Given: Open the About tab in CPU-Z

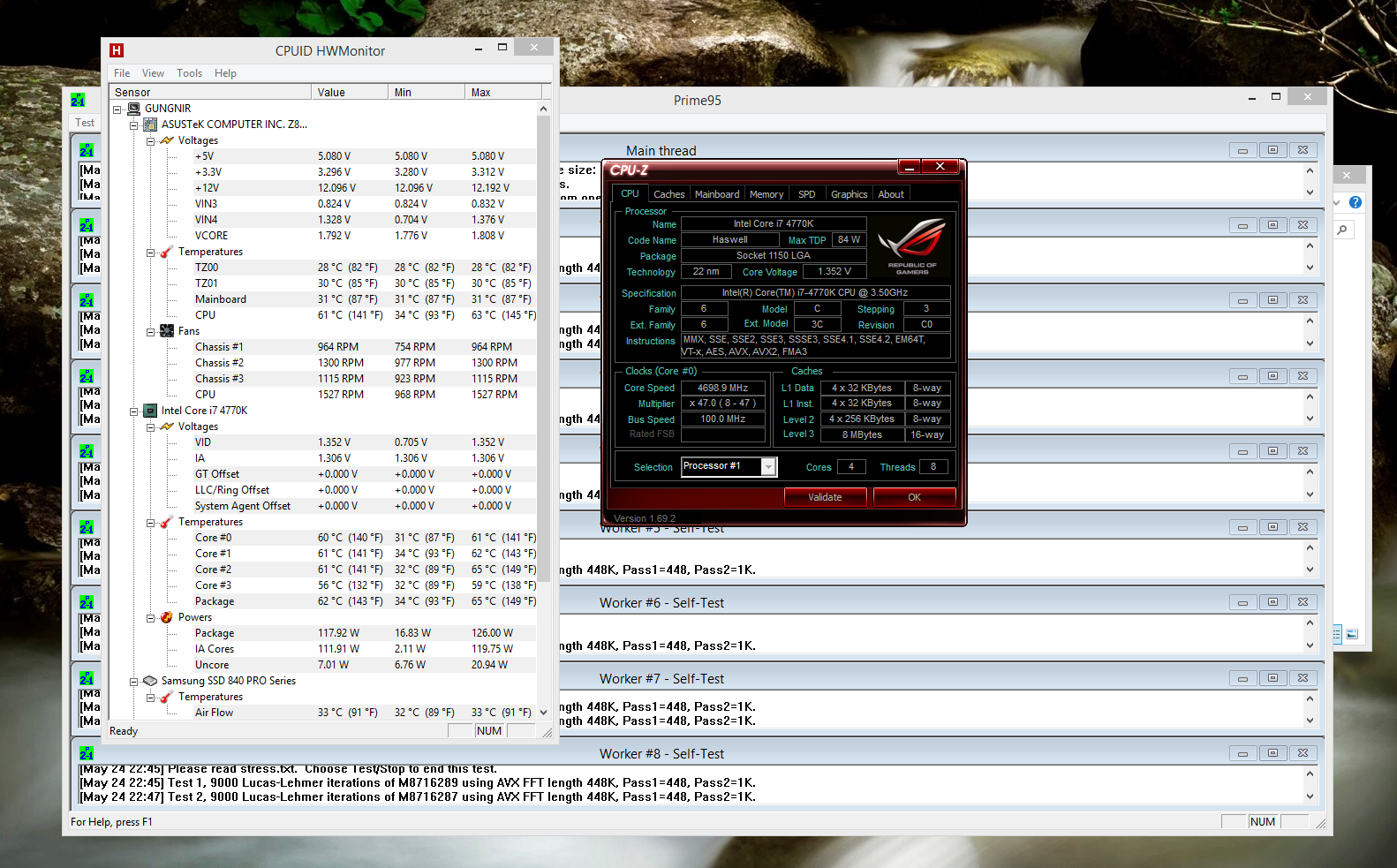Looking at the screenshot, I should coord(891,194).
